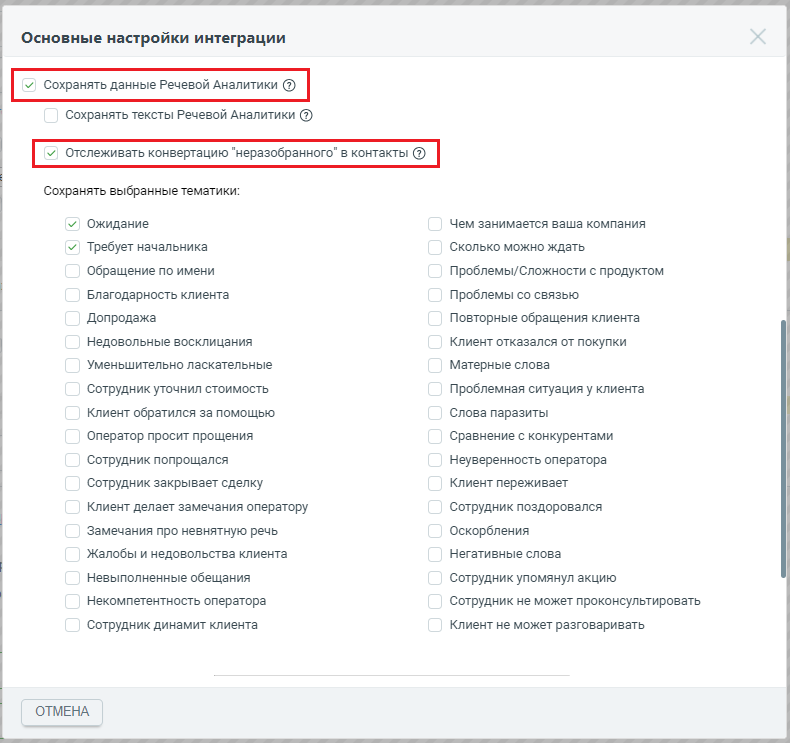Screen dimensions: 790x743
Task: Select Матерные слова checkbox
Action: (435, 365)
